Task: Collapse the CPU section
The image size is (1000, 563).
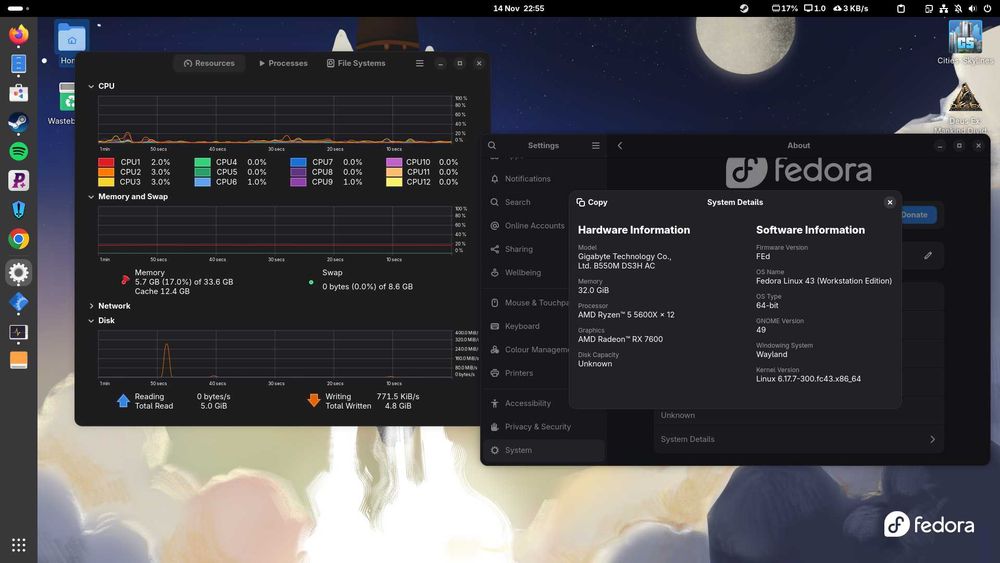Action: (91, 86)
